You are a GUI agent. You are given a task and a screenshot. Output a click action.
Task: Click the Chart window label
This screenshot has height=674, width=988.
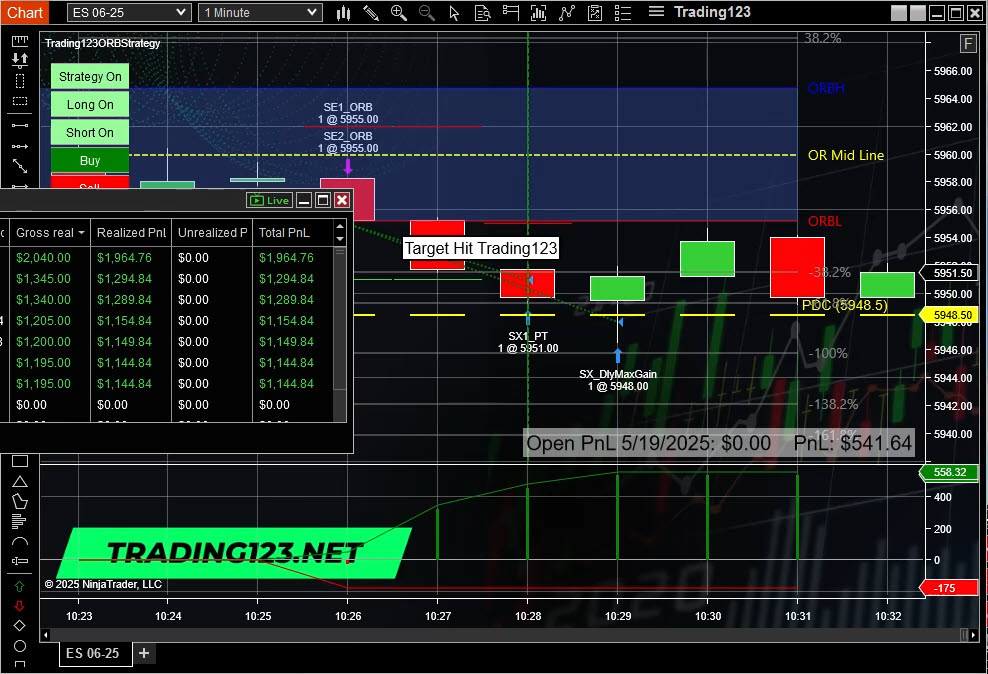[25, 13]
